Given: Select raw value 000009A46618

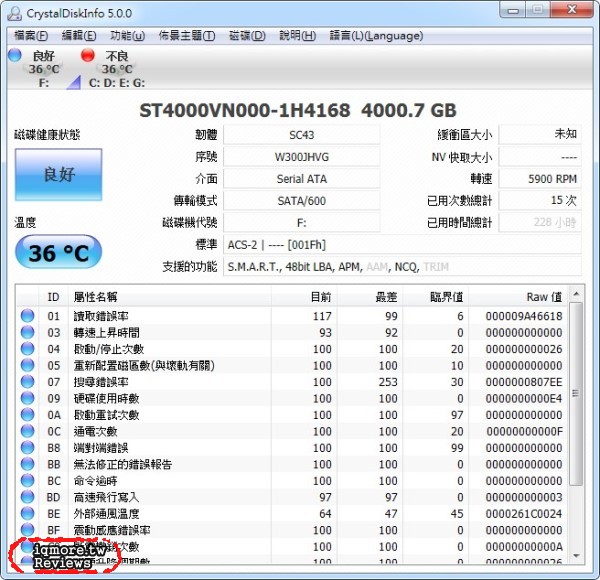Looking at the screenshot, I should pos(524,316).
